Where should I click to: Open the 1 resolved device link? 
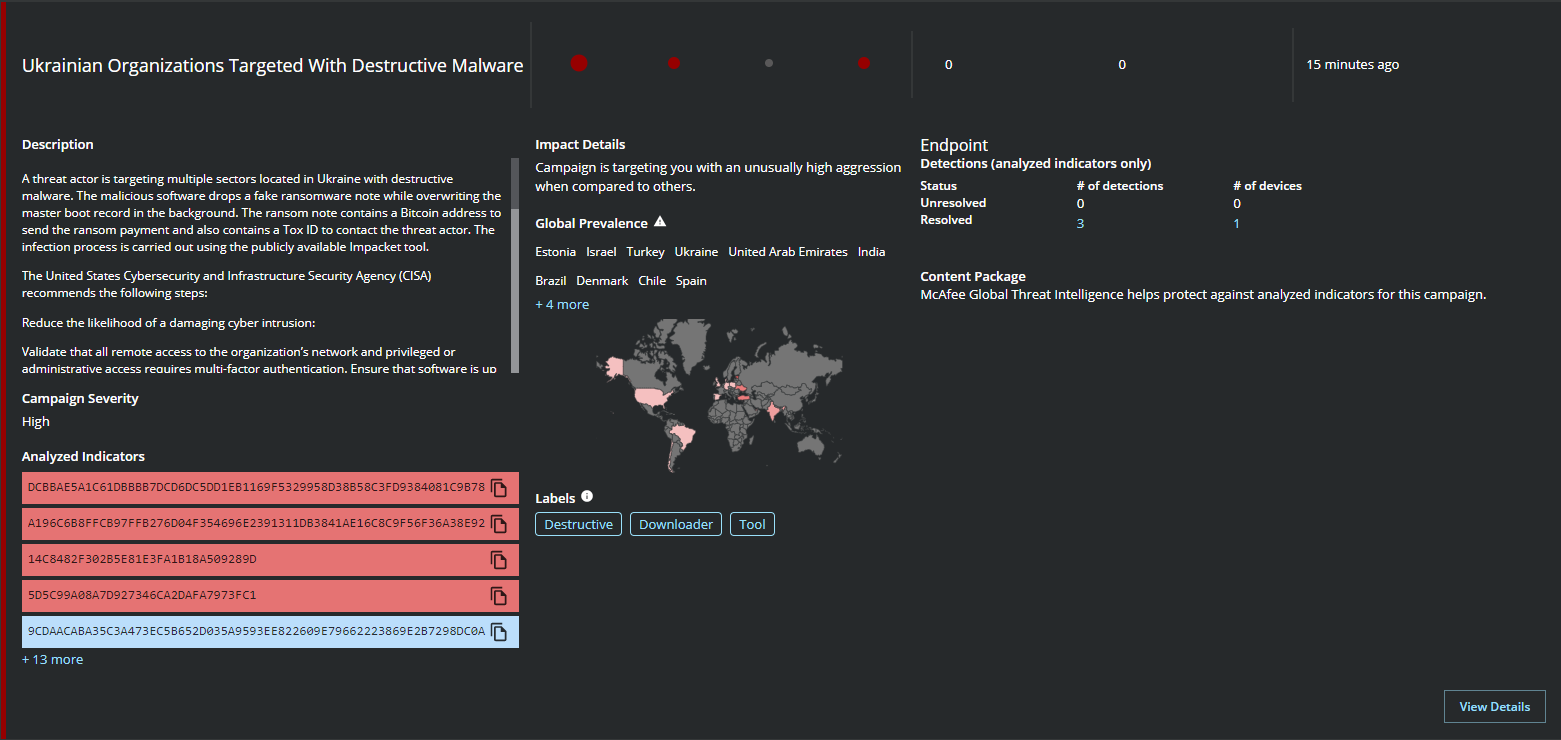click(x=1236, y=223)
